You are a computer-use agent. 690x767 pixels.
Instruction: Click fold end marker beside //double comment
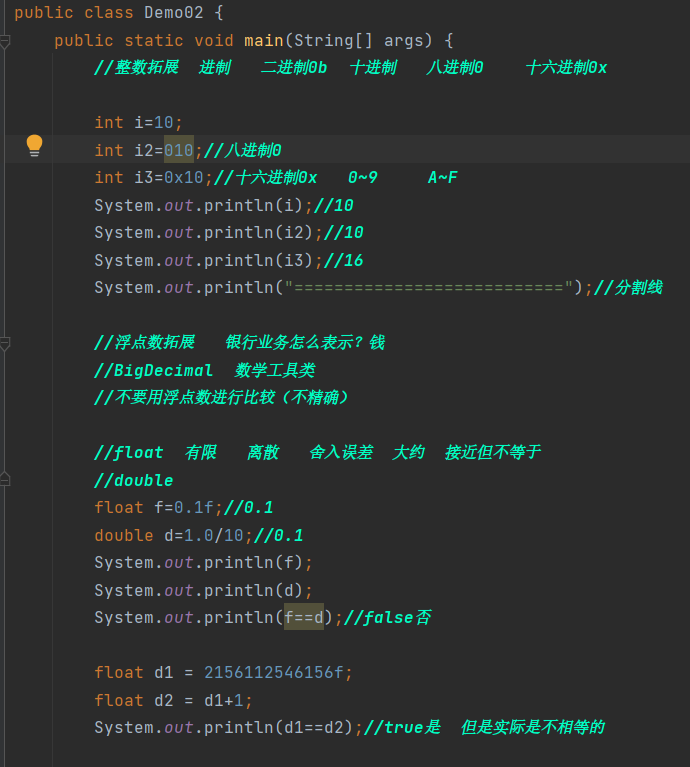5,480
